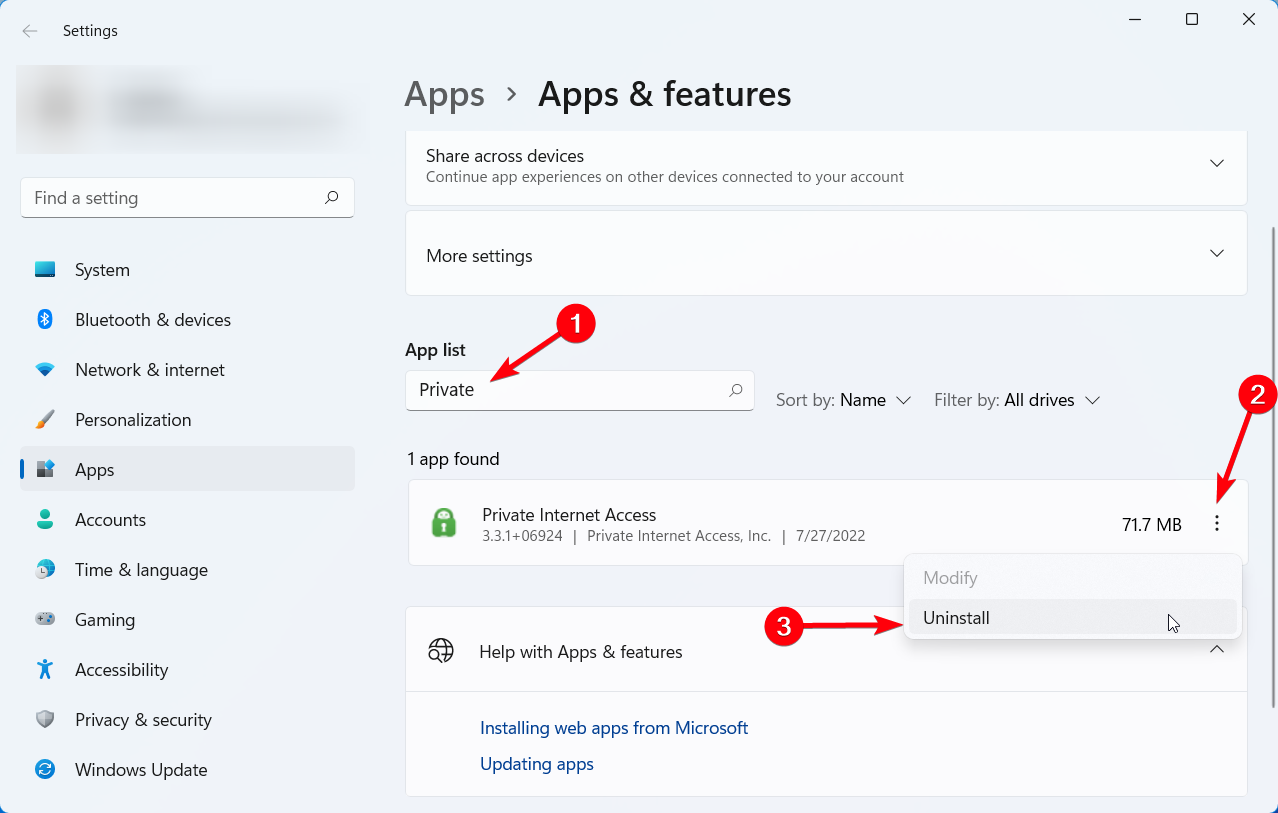Open Installing web apps from Microsoft link

click(614, 728)
